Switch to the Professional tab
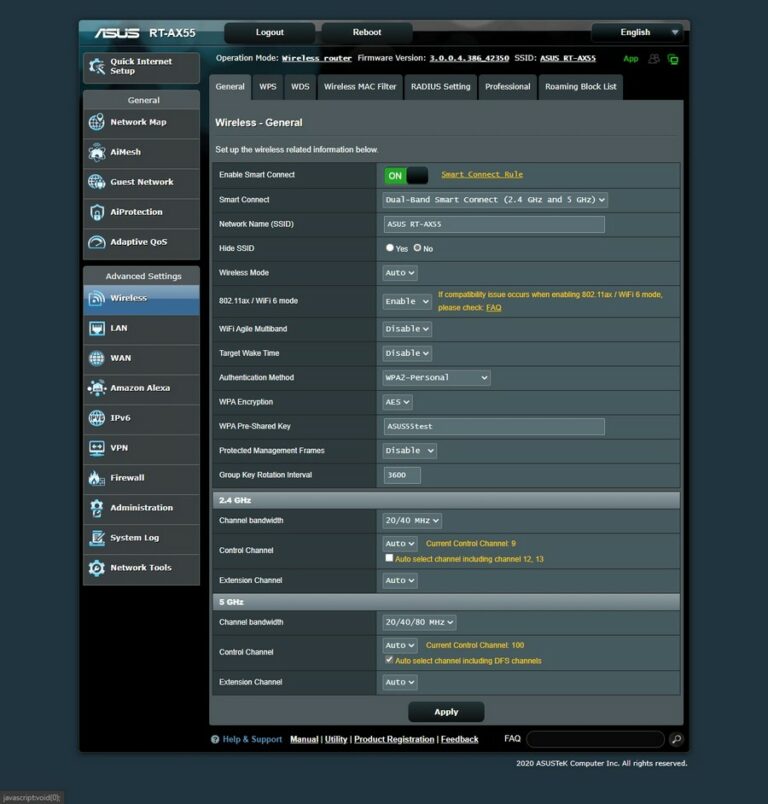The width and height of the screenshot is (768, 804). click(x=508, y=87)
